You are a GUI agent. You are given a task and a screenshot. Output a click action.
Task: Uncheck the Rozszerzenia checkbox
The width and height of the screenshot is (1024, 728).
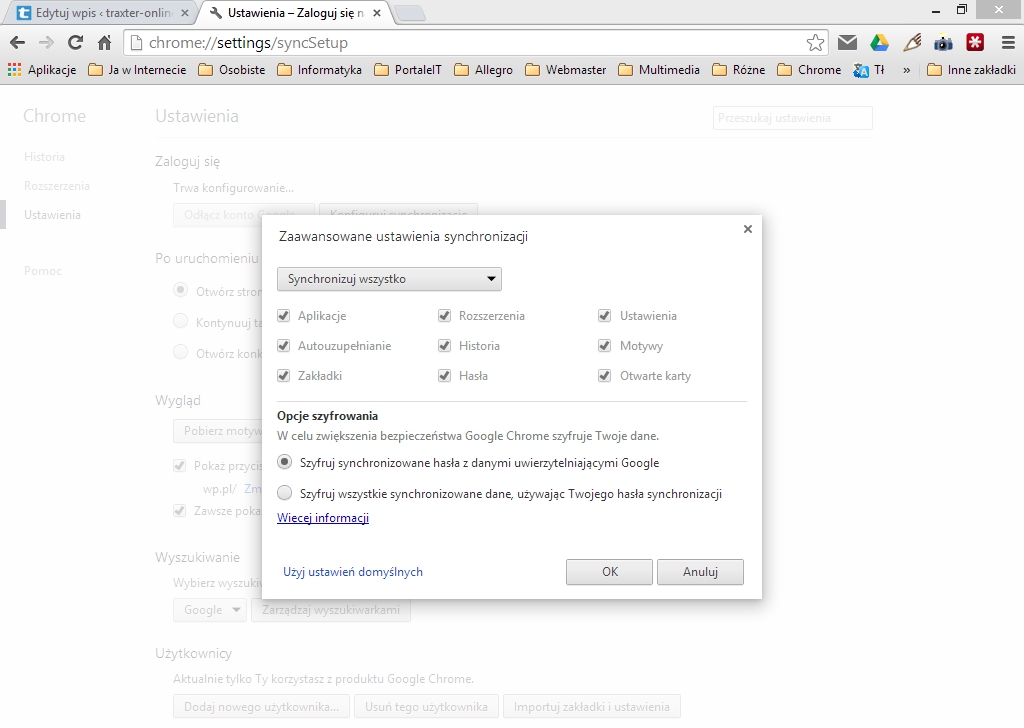444,316
